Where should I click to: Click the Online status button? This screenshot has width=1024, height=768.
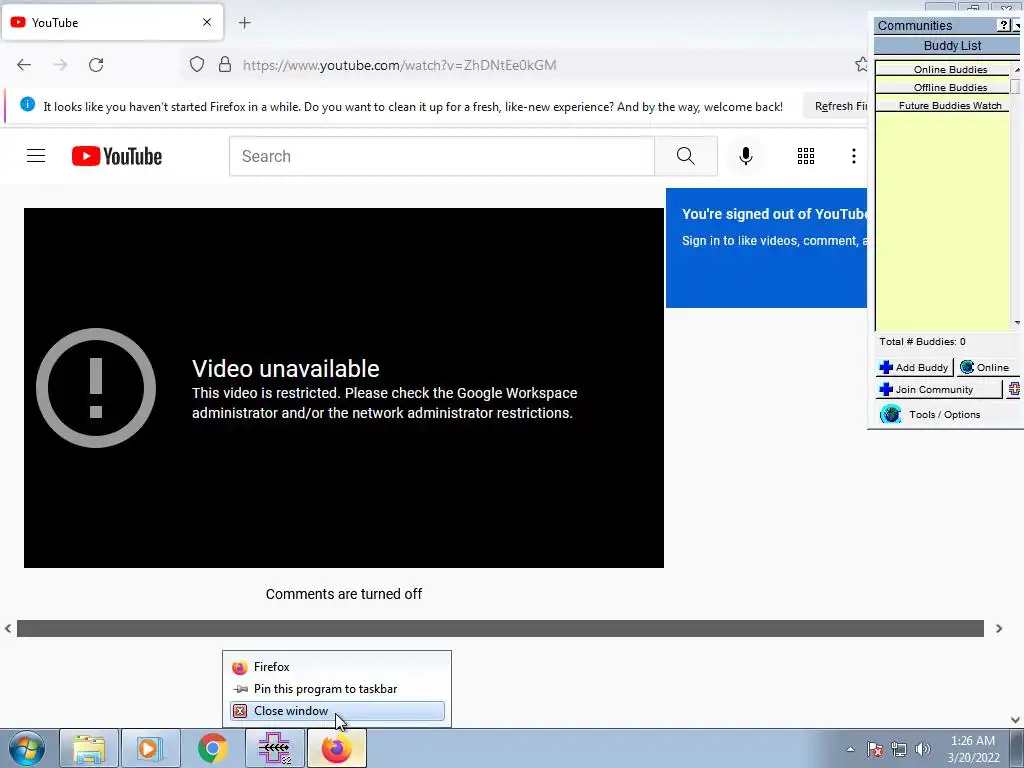pos(987,367)
